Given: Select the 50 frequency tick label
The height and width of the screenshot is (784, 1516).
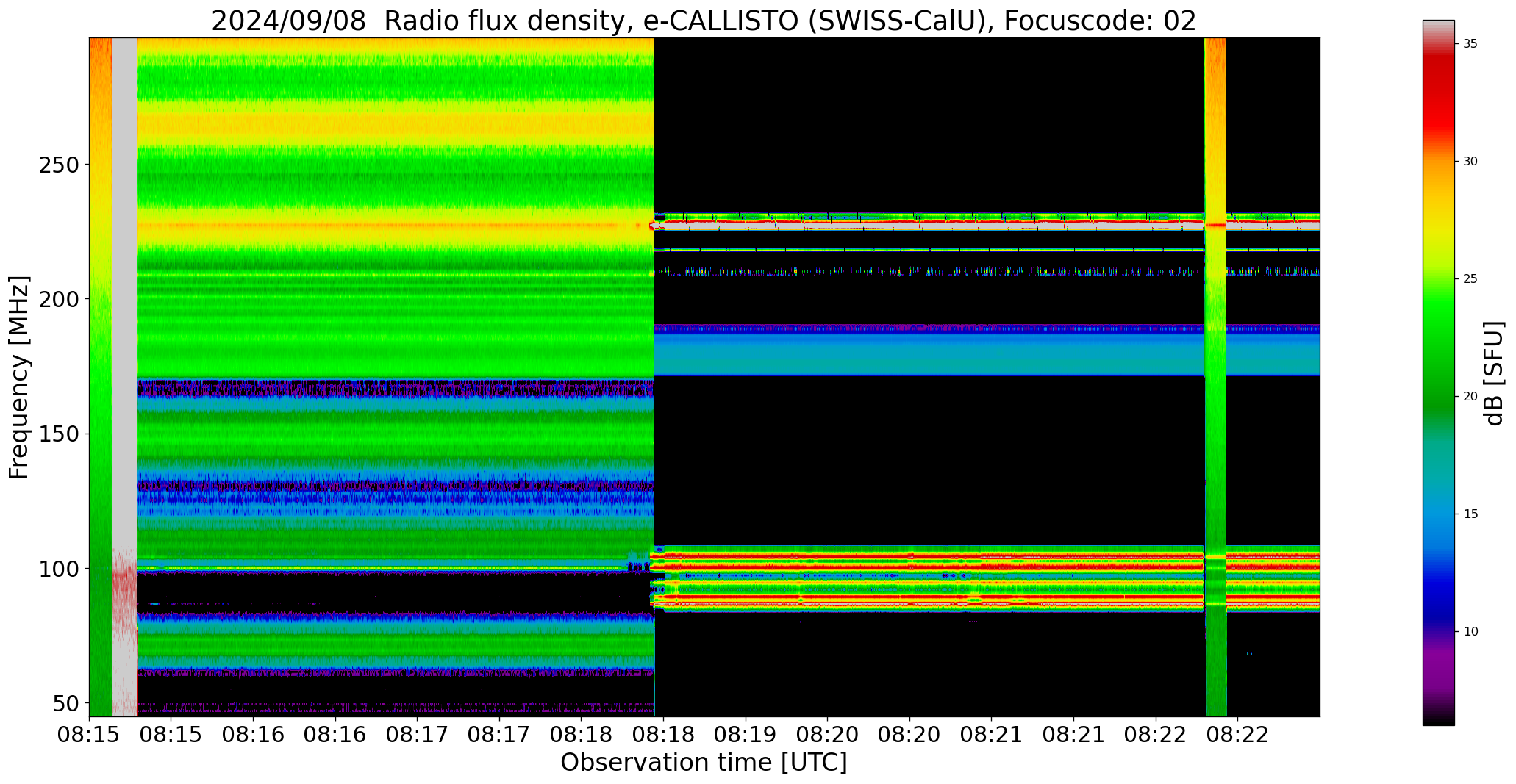Looking at the screenshot, I should pos(65,703).
